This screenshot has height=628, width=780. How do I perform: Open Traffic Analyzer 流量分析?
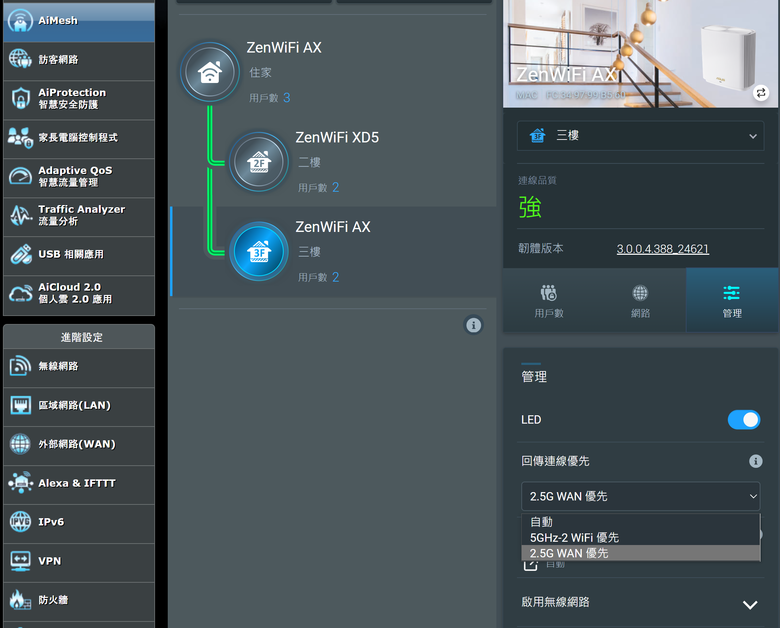[79, 216]
